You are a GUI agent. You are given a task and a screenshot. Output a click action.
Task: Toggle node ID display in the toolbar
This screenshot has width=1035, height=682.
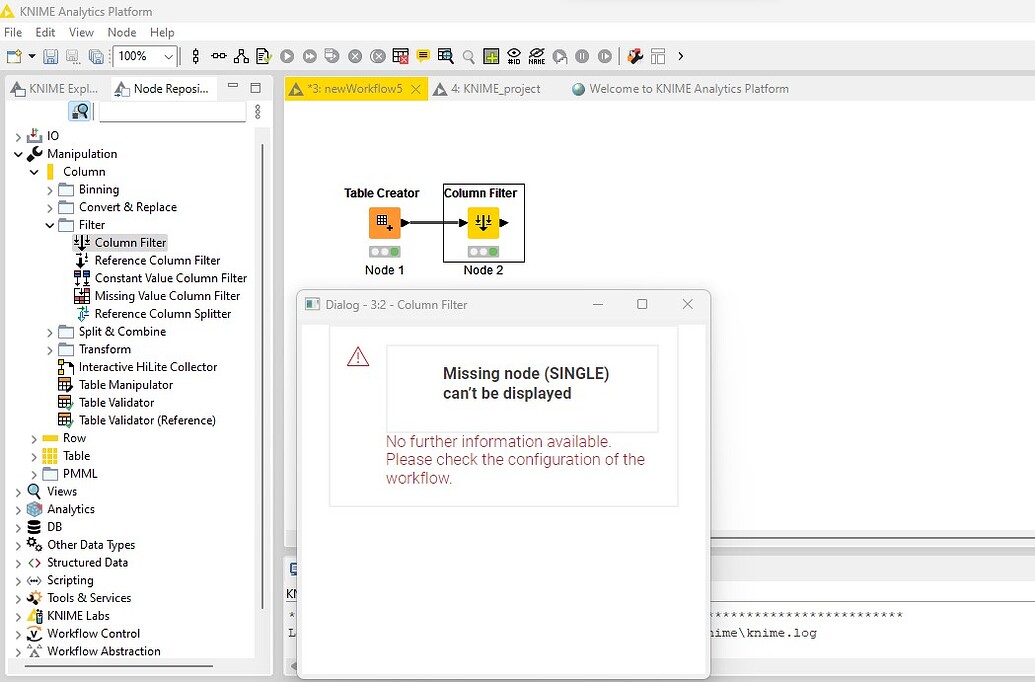coord(514,56)
